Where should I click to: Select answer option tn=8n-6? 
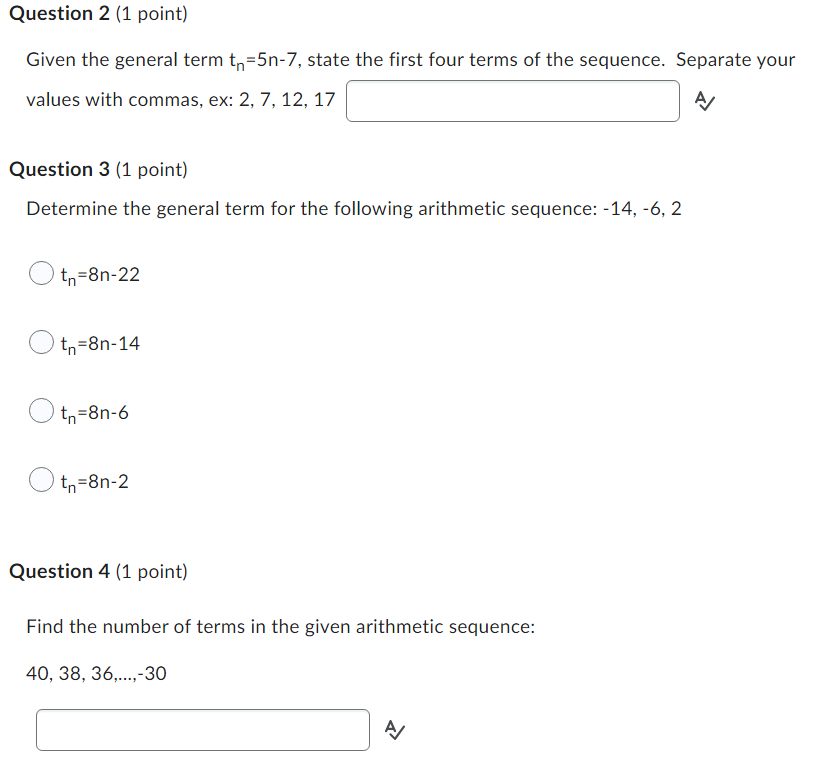point(41,410)
